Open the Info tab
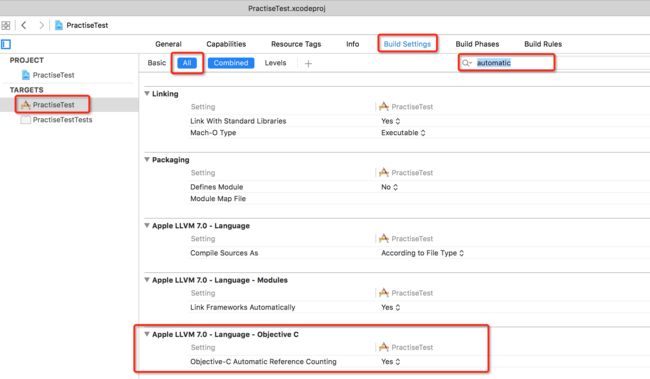The image size is (650, 379). point(352,44)
